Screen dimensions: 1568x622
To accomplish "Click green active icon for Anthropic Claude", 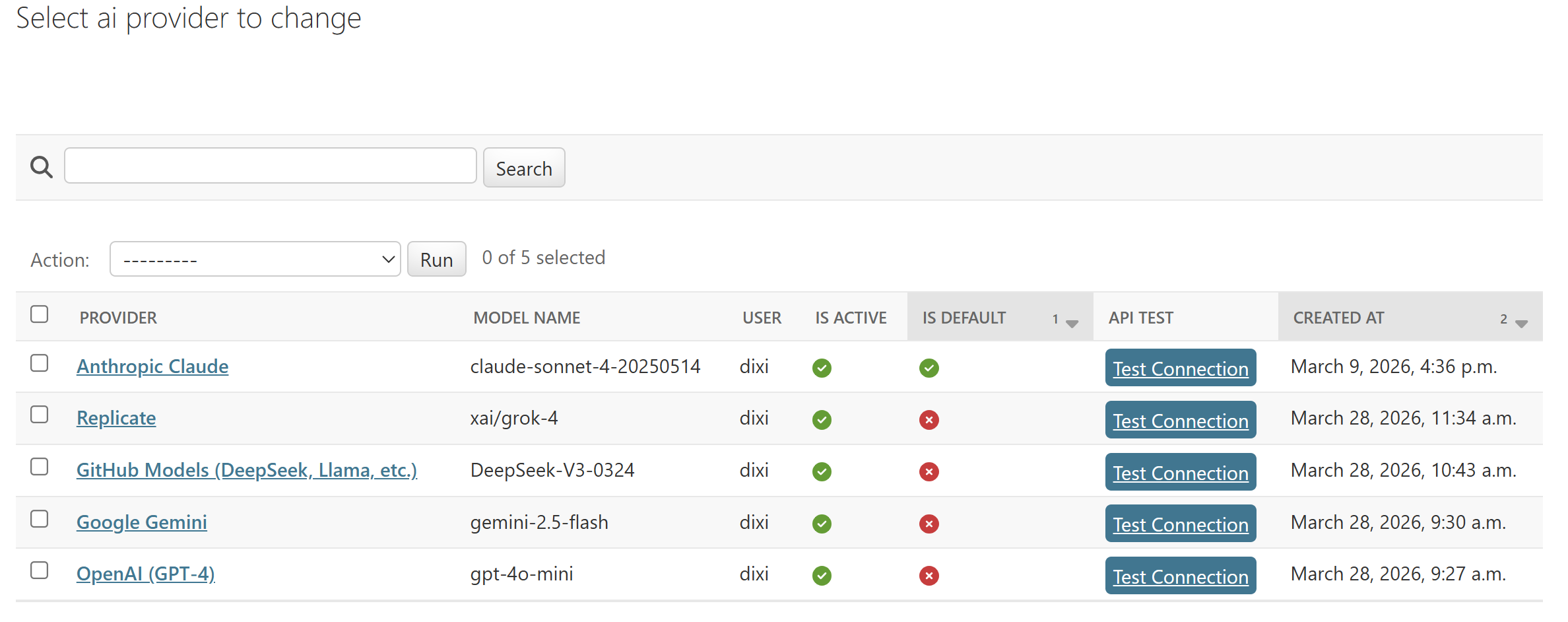I will [x=822, y=368].
